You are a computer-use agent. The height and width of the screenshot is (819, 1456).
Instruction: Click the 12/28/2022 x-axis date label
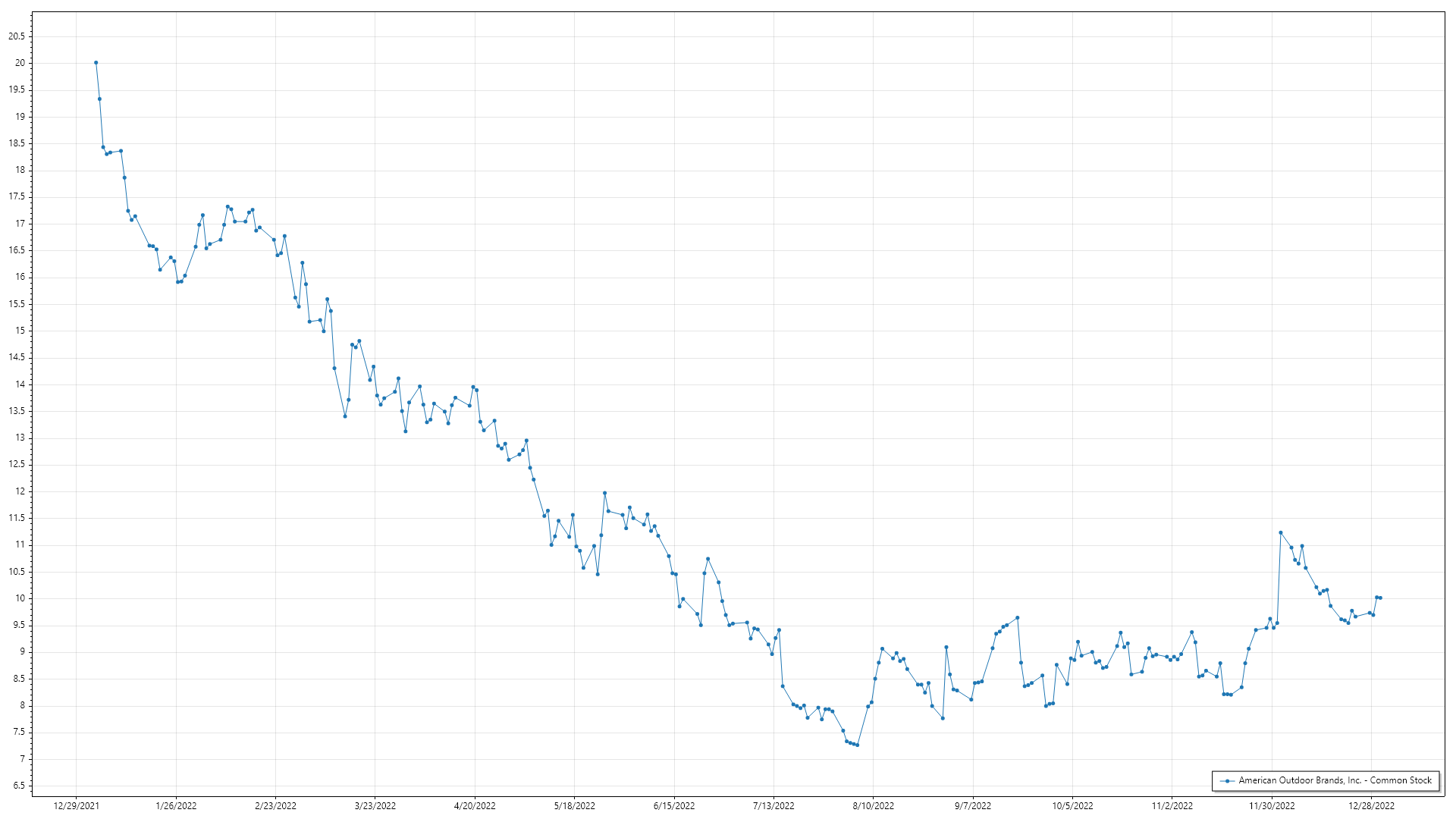(1371, 806)
